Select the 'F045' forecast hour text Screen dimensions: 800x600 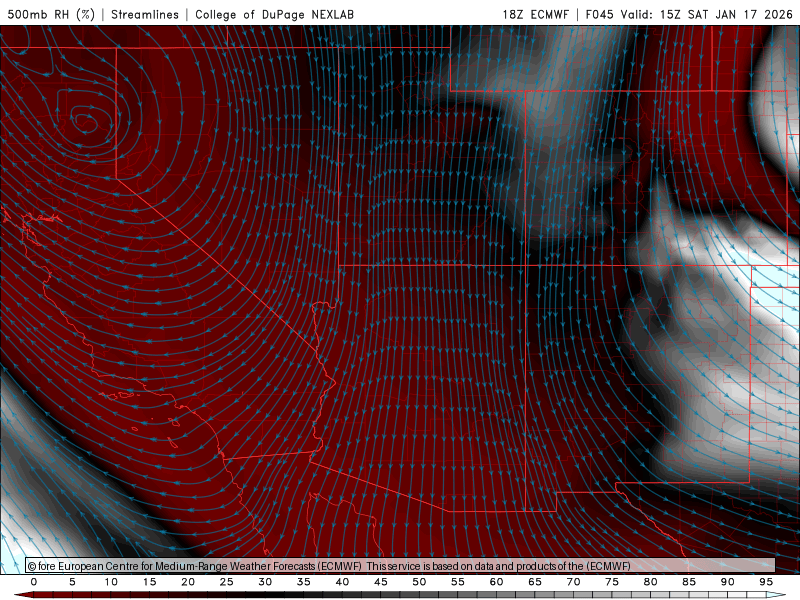[599, 14]
